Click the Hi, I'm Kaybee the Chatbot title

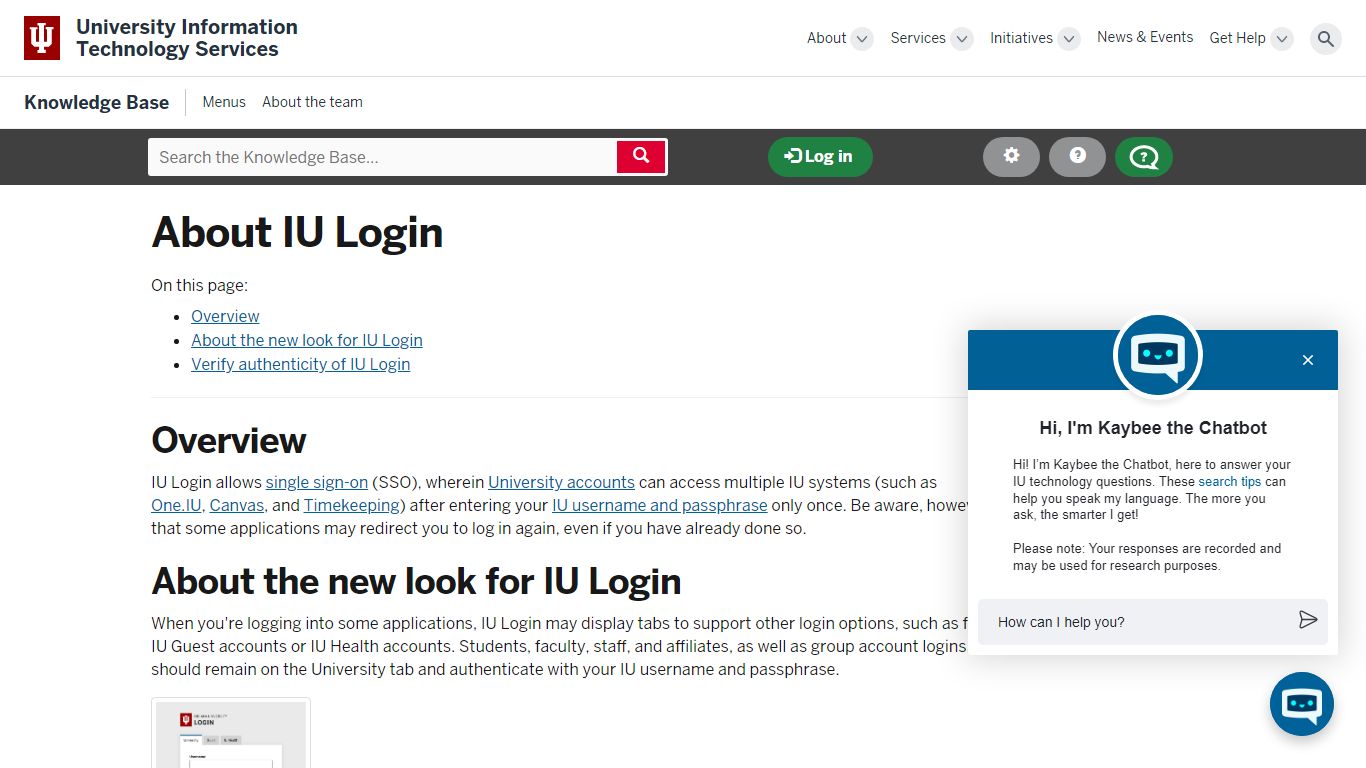coord(1153,428)
